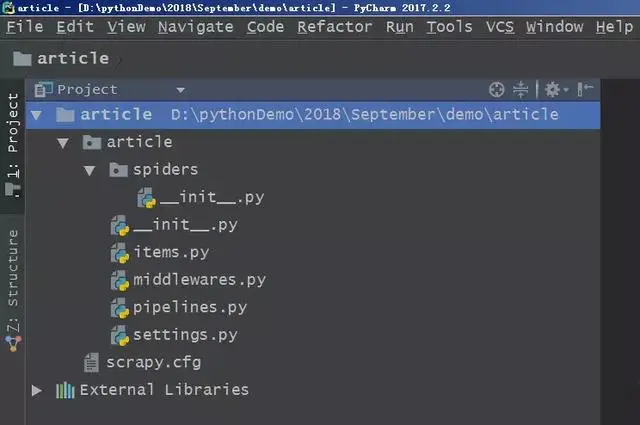
Task: Collapse the root article project arrow
Action: point(36,115)
